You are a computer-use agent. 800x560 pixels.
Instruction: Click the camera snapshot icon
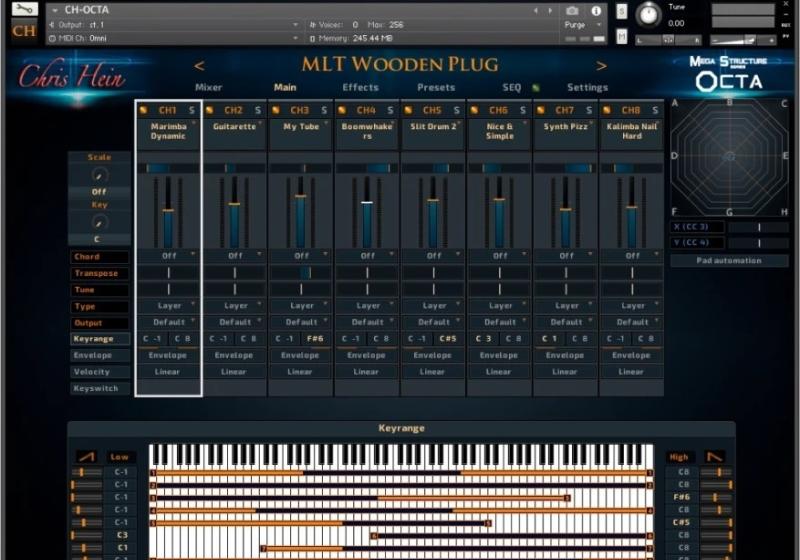(x=572, y=10)
